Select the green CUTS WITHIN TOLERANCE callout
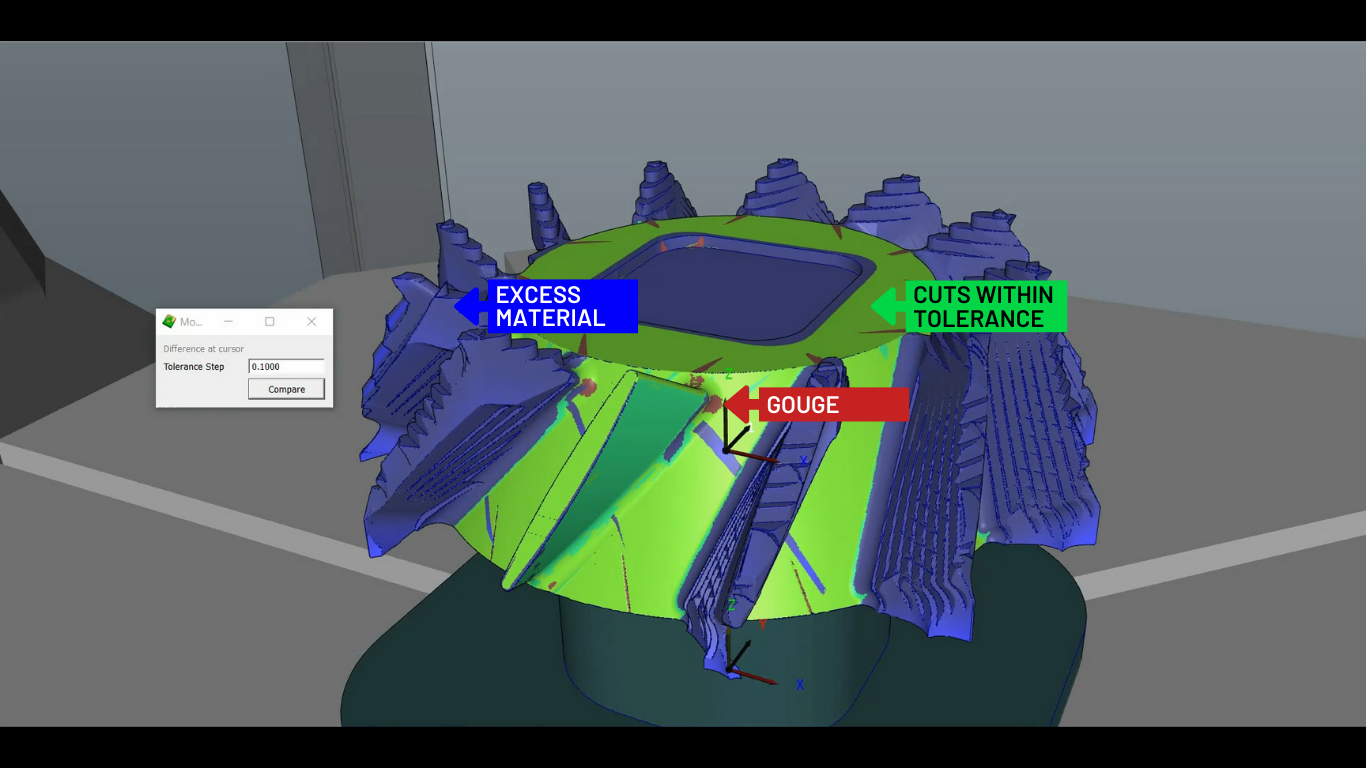The image size is (1366, 769). click(x=984, y=307)
